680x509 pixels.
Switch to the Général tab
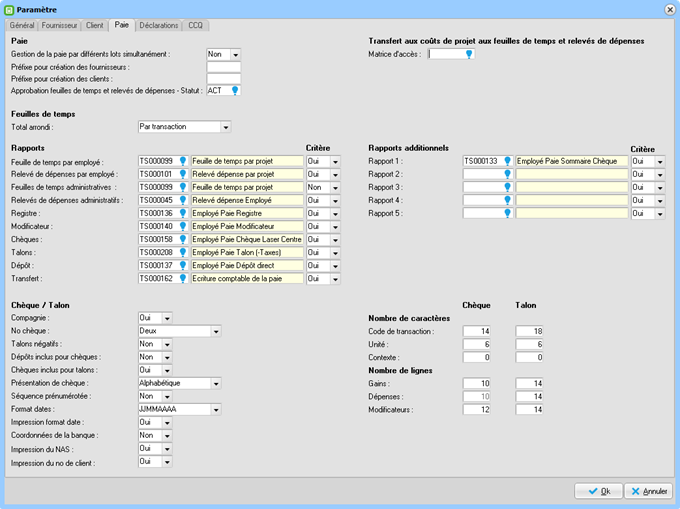tap(22, 26)
